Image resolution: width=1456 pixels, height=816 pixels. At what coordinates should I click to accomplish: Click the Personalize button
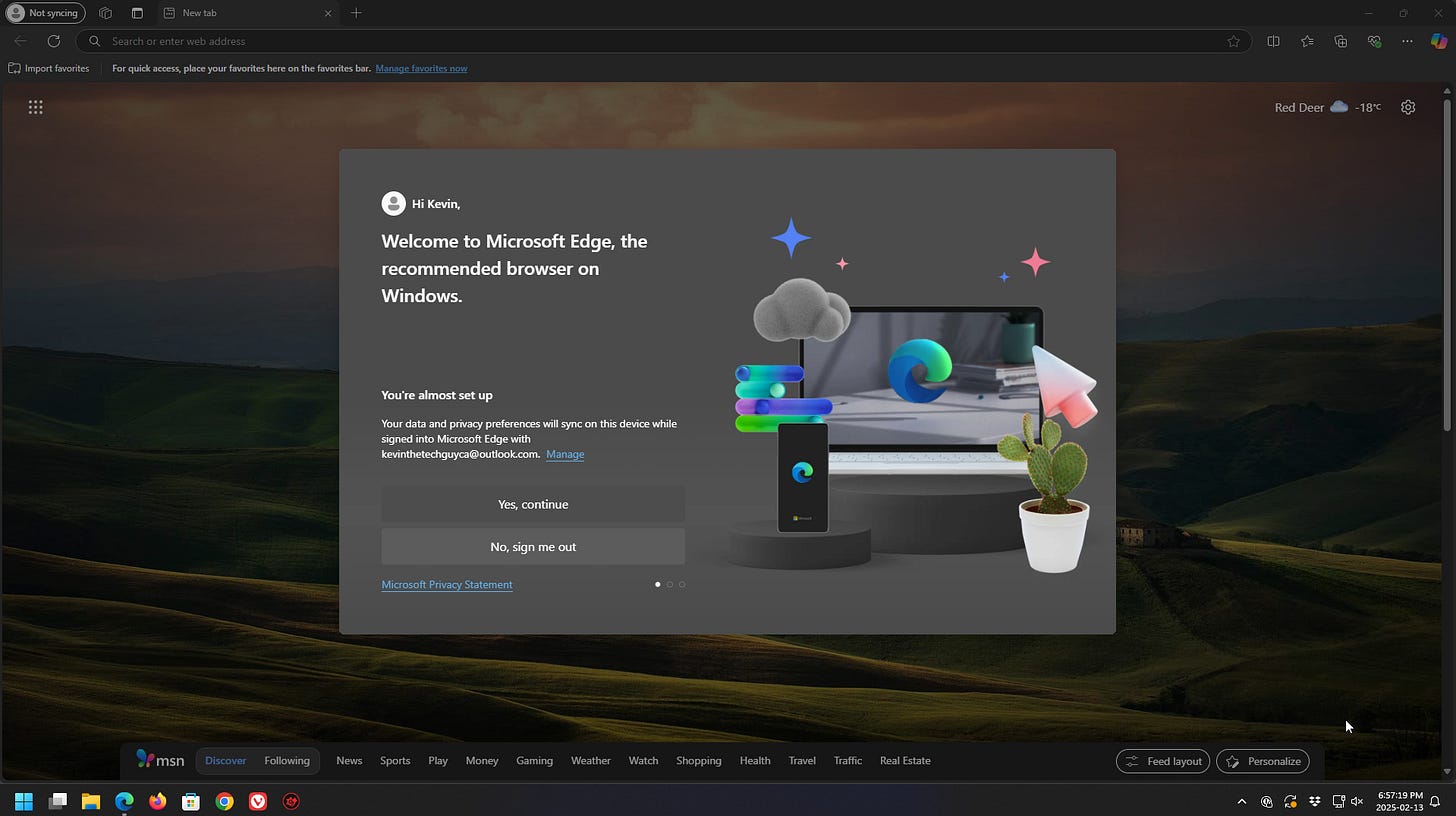1263,761
